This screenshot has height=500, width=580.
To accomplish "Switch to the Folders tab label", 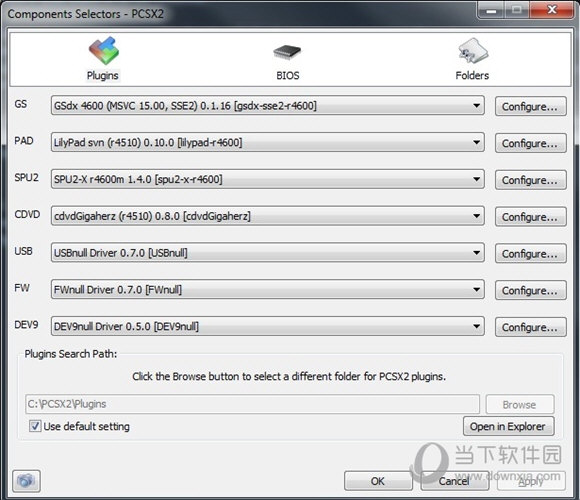I will tap(472, 75).
